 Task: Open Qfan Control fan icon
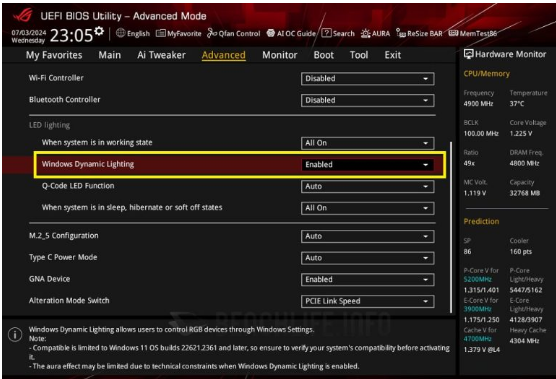212,33
